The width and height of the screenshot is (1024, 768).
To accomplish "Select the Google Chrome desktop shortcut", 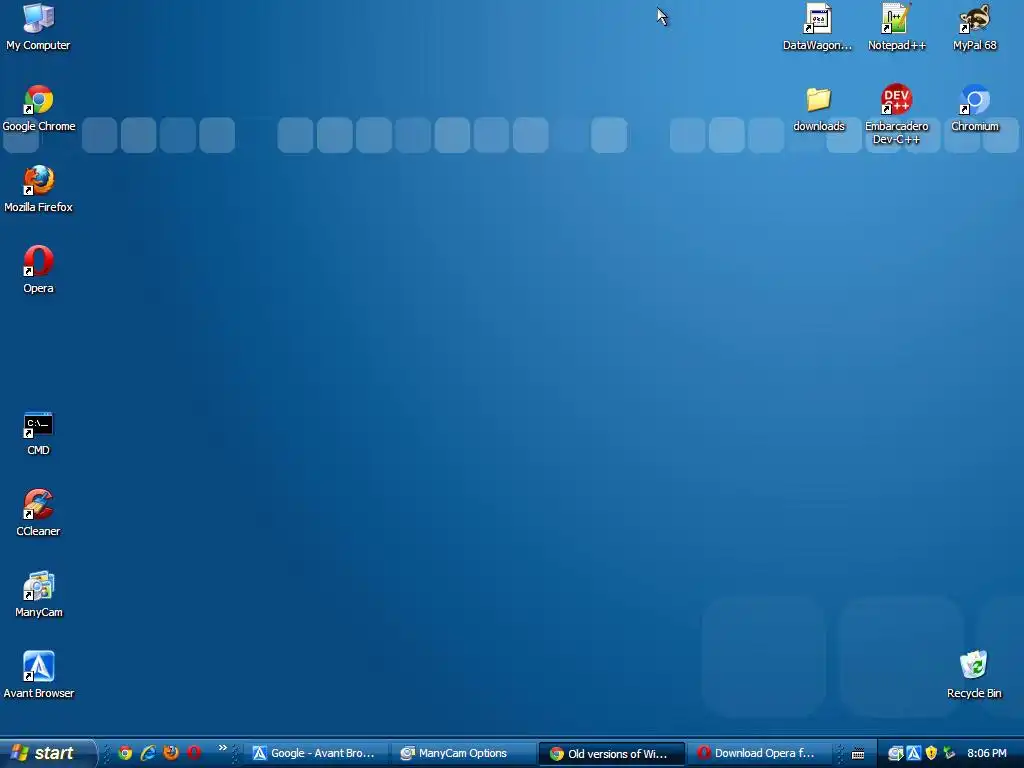I will (39, 108).
